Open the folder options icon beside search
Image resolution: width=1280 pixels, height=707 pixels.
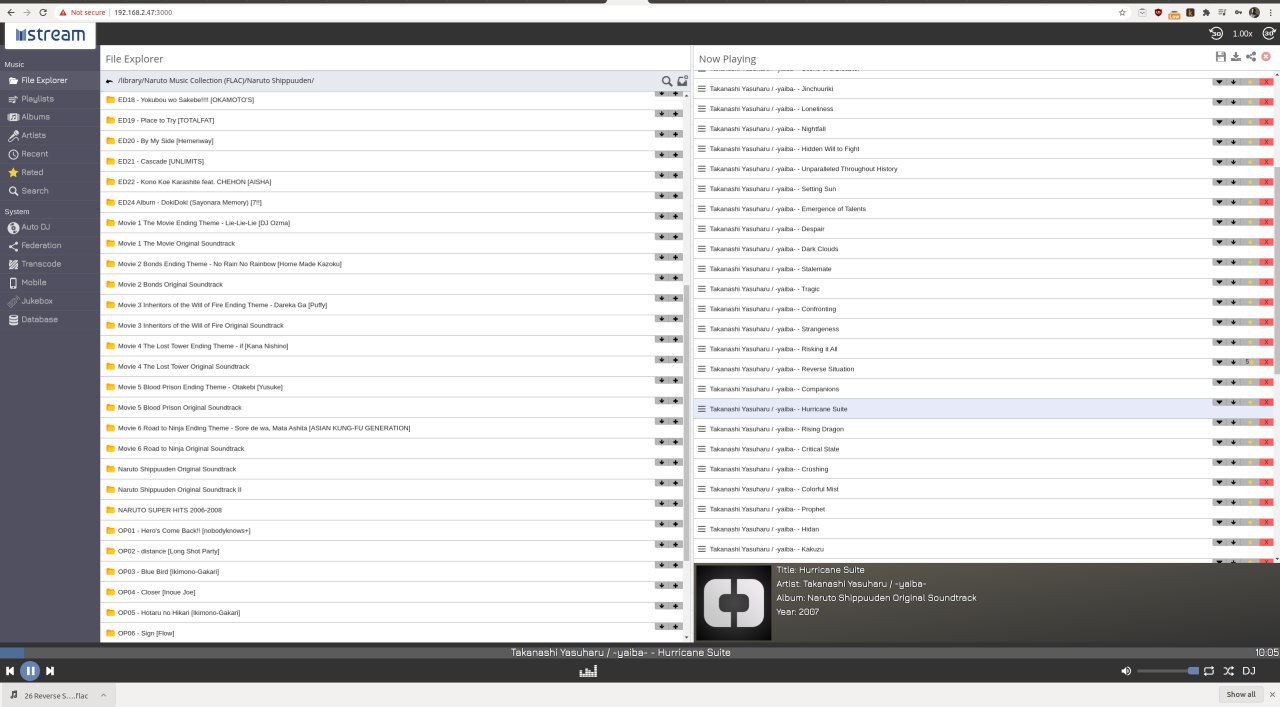682,81
